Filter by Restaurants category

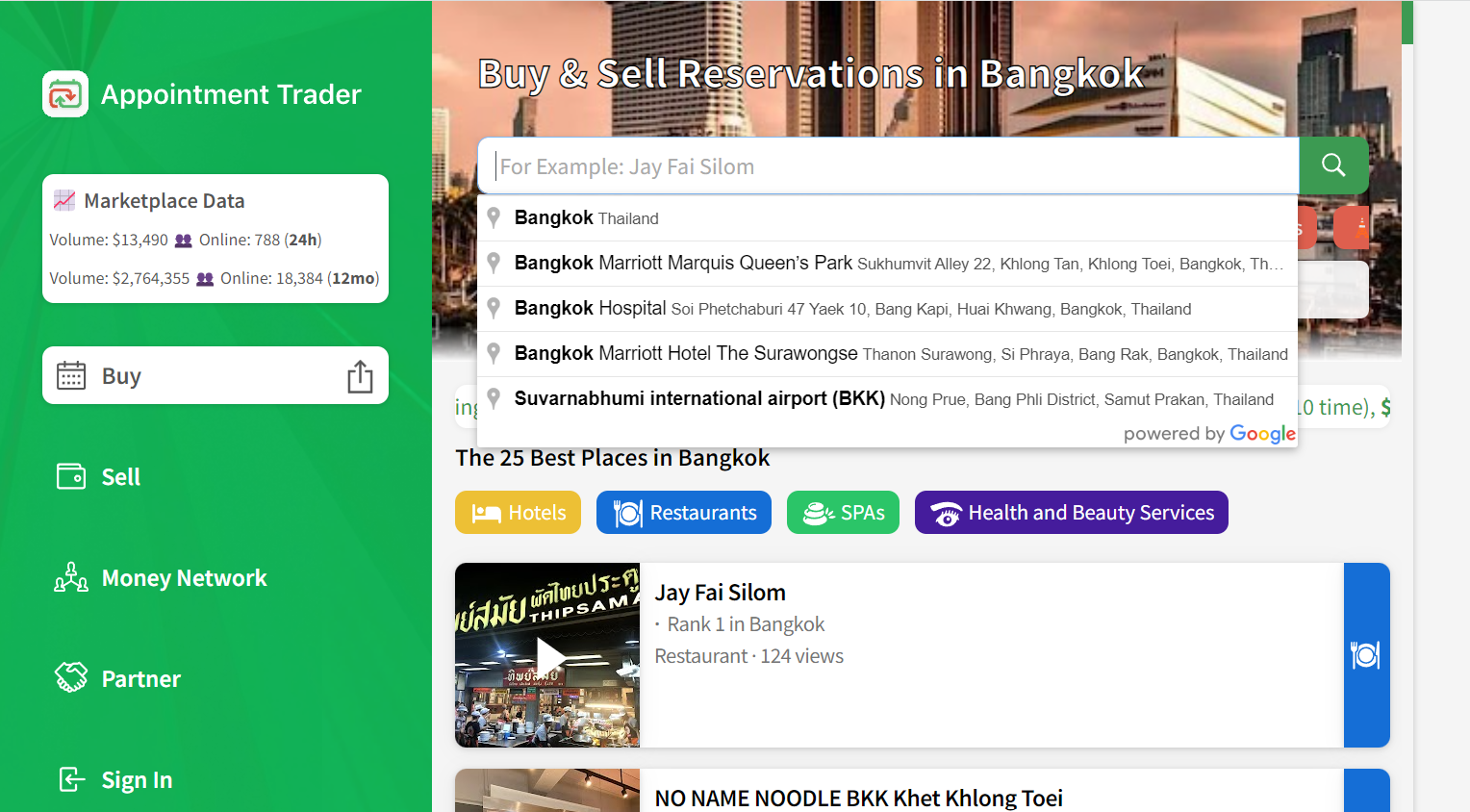(x=683, y=513)
